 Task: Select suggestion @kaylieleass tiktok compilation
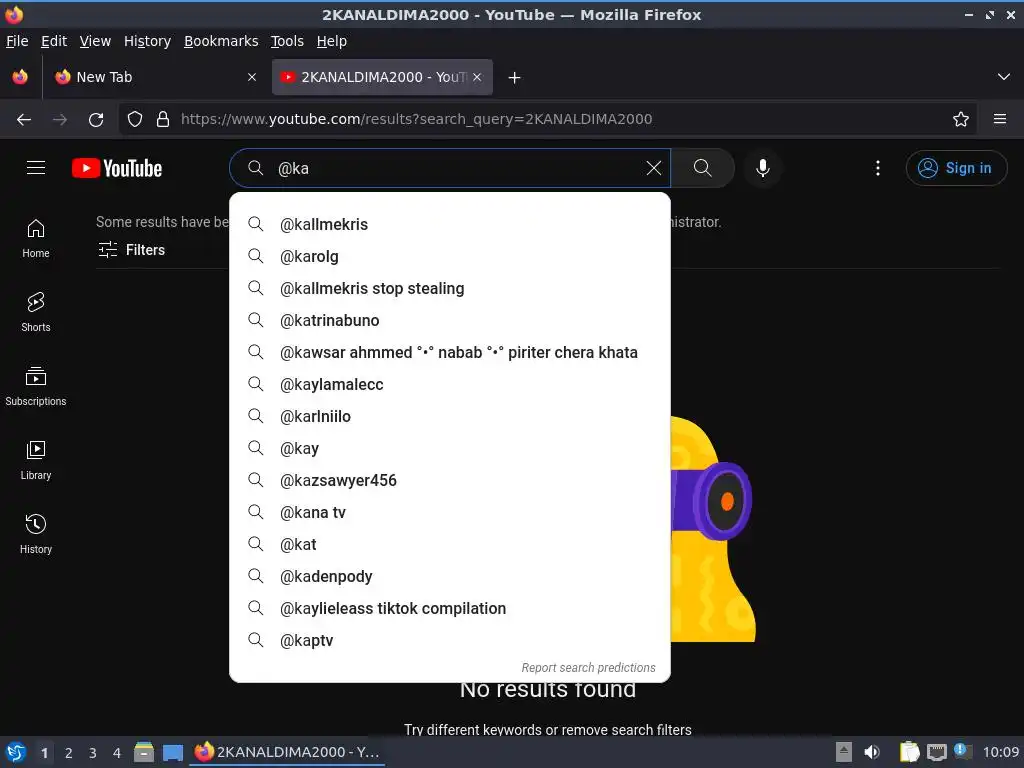tap(450, 608)
